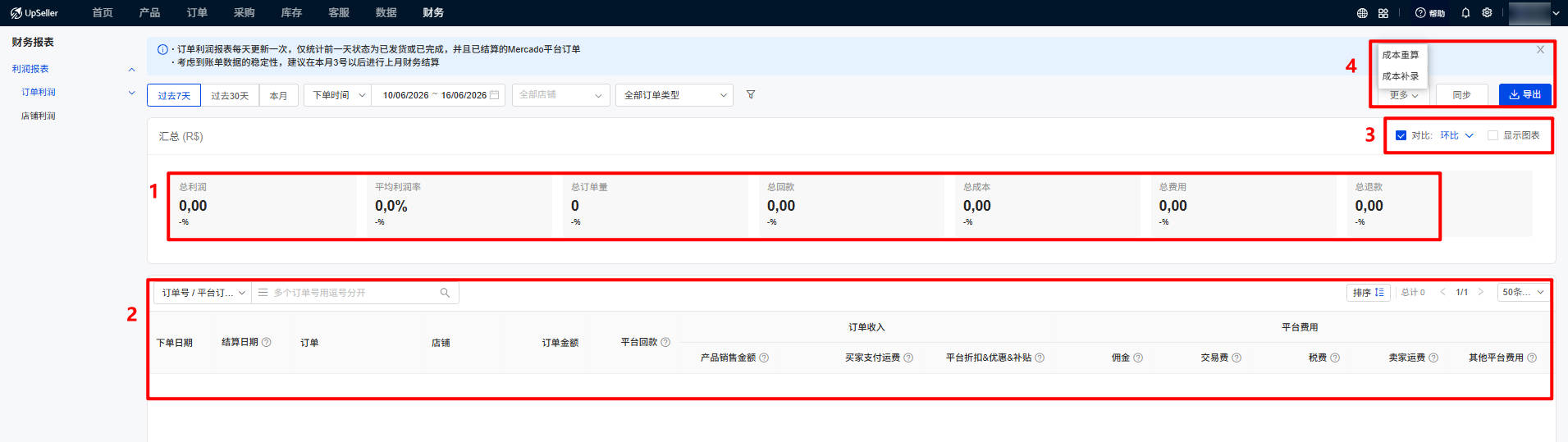Open the 客服 top menu
The width and height of the screenshot is (1568, 442).
[x=339, y=13]
